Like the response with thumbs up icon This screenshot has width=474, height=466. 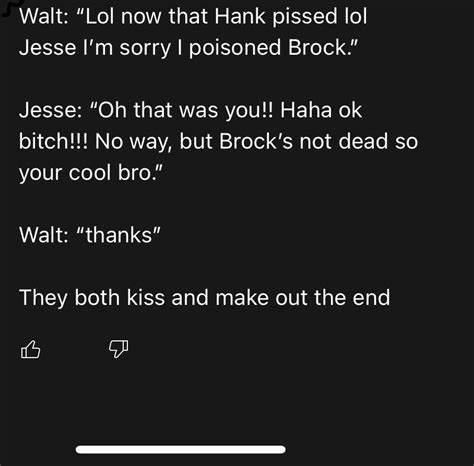point(30,349)
